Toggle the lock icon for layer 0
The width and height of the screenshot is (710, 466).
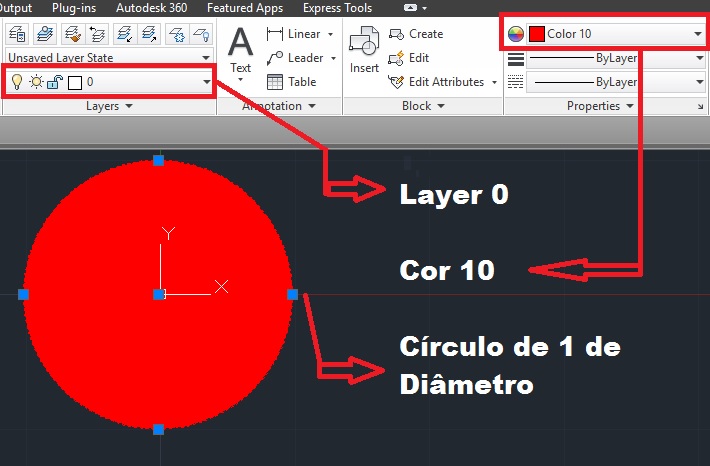tap(53, 81)
